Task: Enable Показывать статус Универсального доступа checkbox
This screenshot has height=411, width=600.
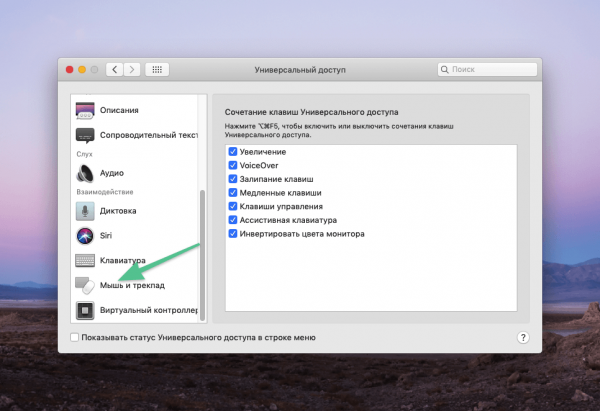Action: point(75,337)
